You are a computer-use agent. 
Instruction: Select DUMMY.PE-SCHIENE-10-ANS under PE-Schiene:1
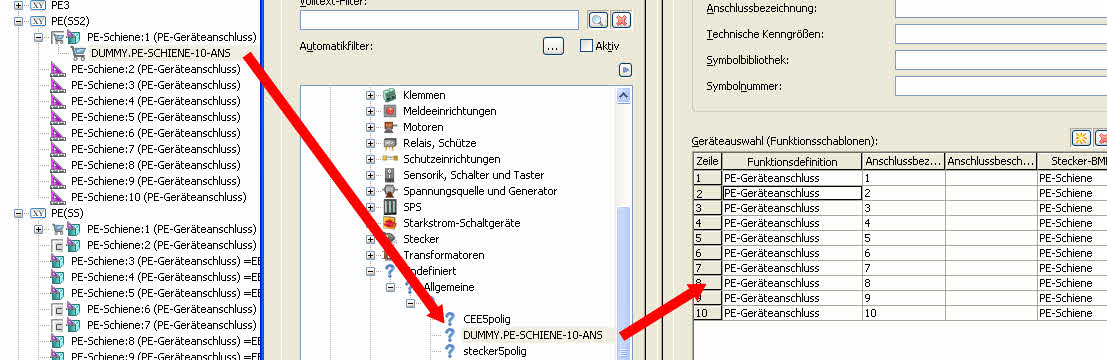[x=160, y=53]
